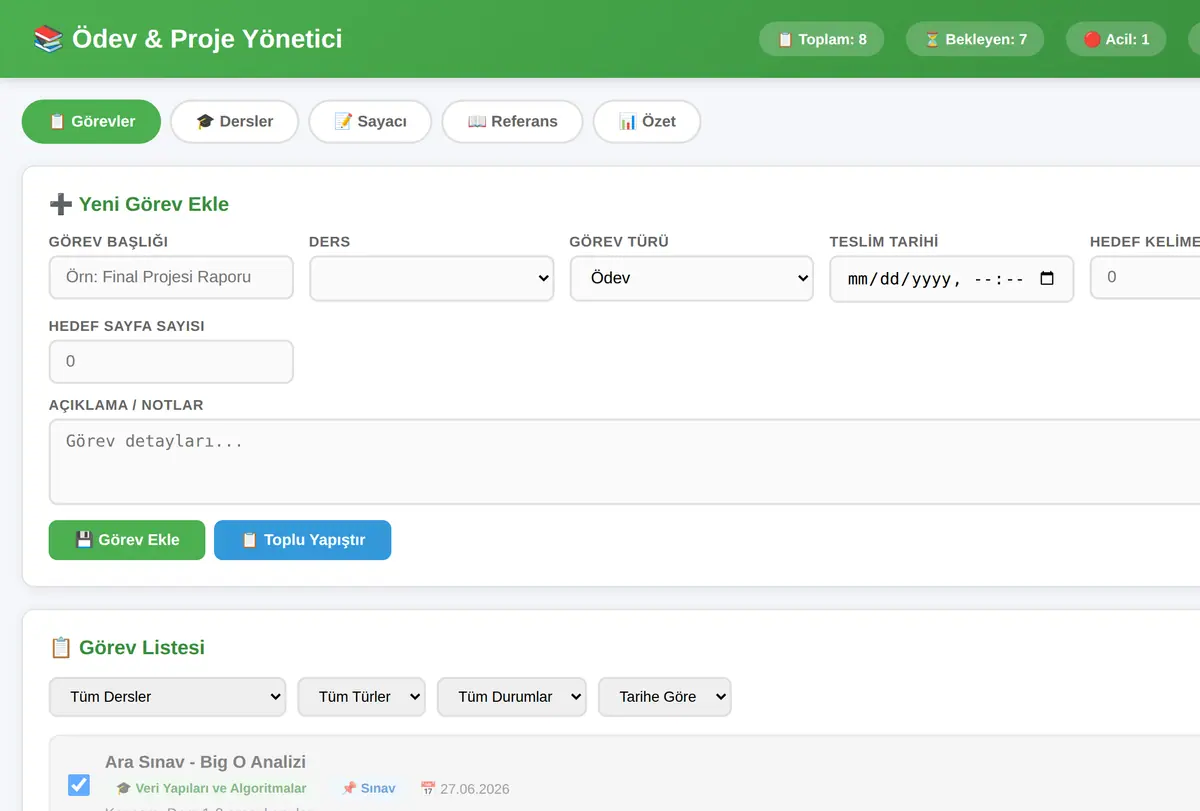Expand the Tüm Türler filter dropdown
Screen dimensions: 1200x811
[x=362, y=697]
